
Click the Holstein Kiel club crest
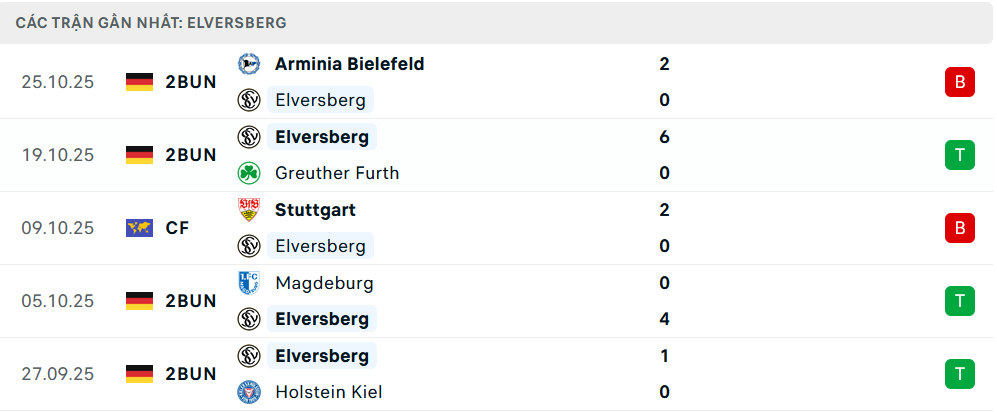point(249,392)
